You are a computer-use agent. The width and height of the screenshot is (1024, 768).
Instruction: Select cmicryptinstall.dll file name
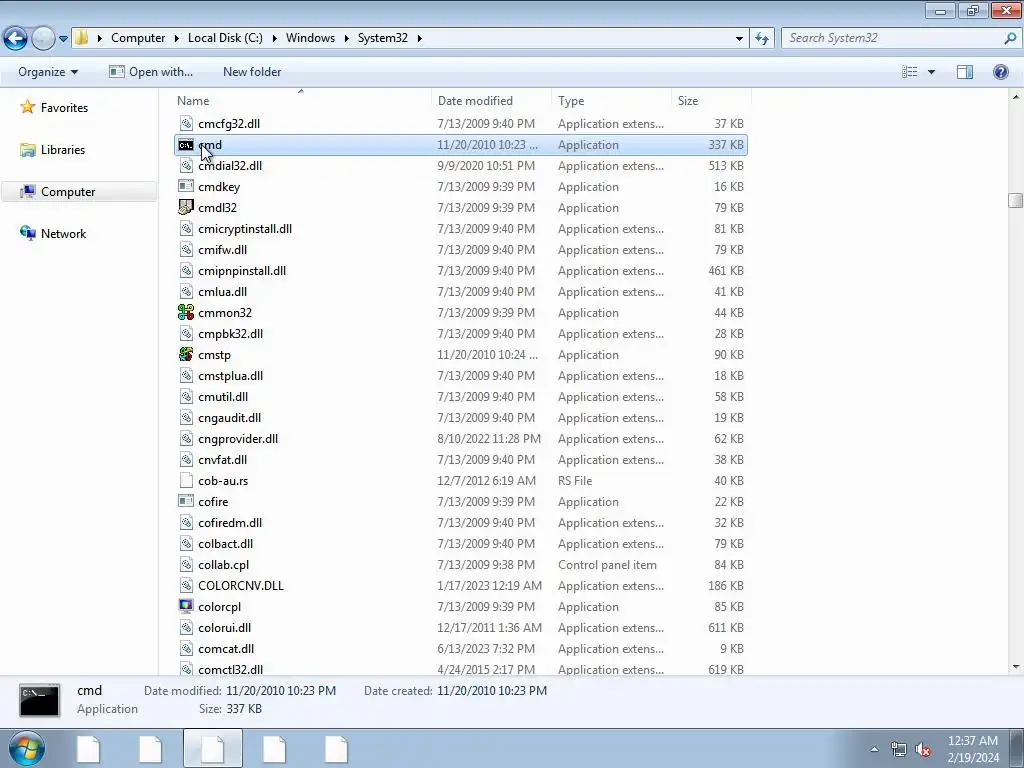point(245,229)
